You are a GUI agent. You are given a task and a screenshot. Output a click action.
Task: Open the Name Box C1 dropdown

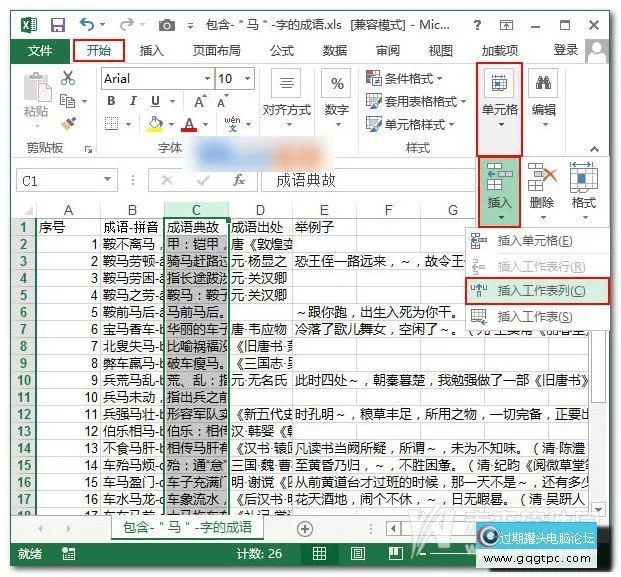[x=107, y=180]
